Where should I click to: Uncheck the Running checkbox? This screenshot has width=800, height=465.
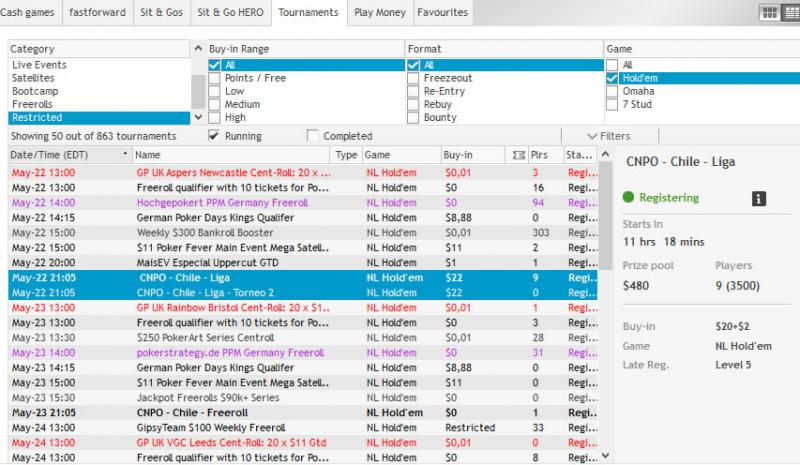tap(214, 136)
